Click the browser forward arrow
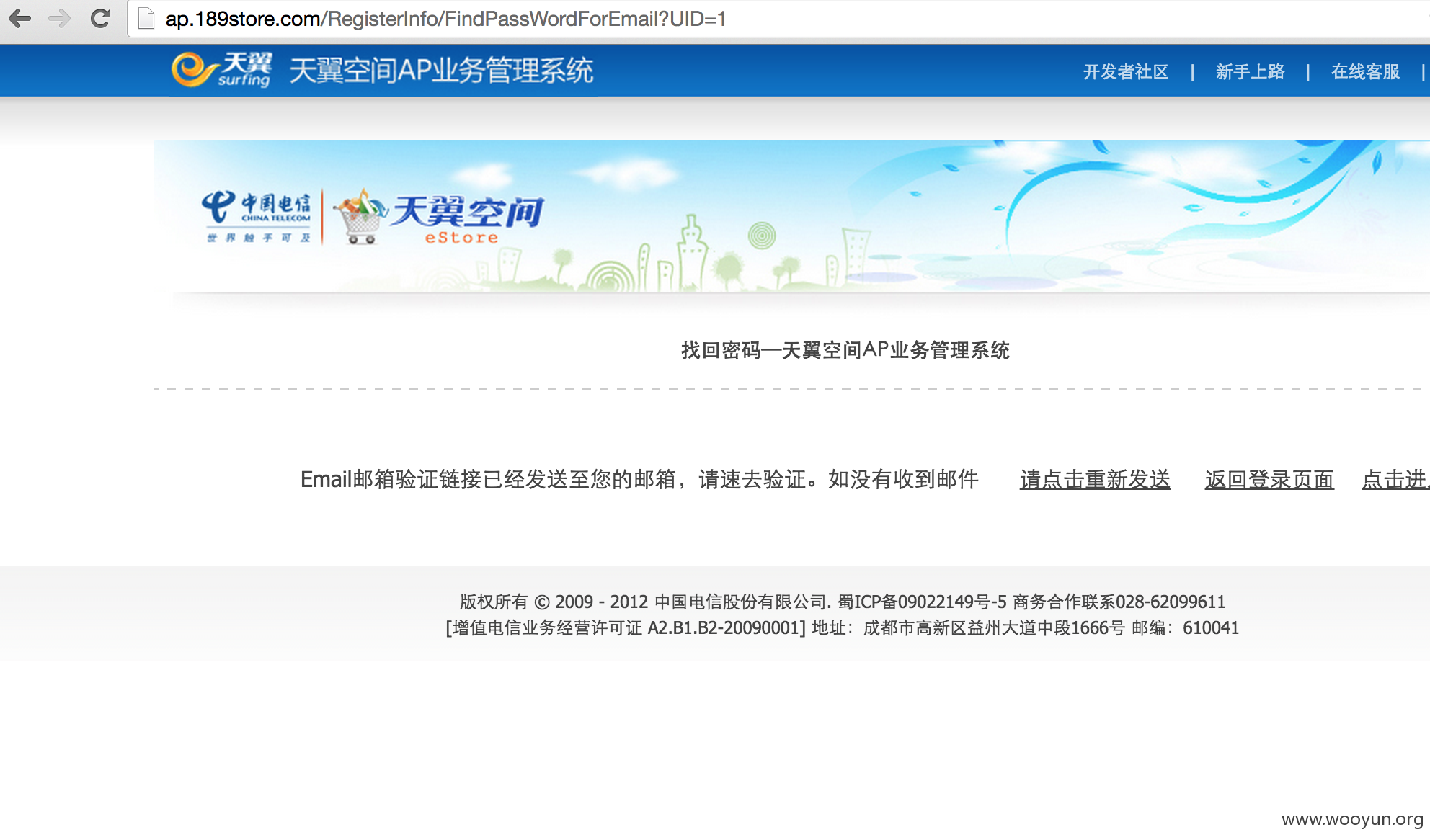The width and height of the screenshot is (1430, 840). (60, 18)
